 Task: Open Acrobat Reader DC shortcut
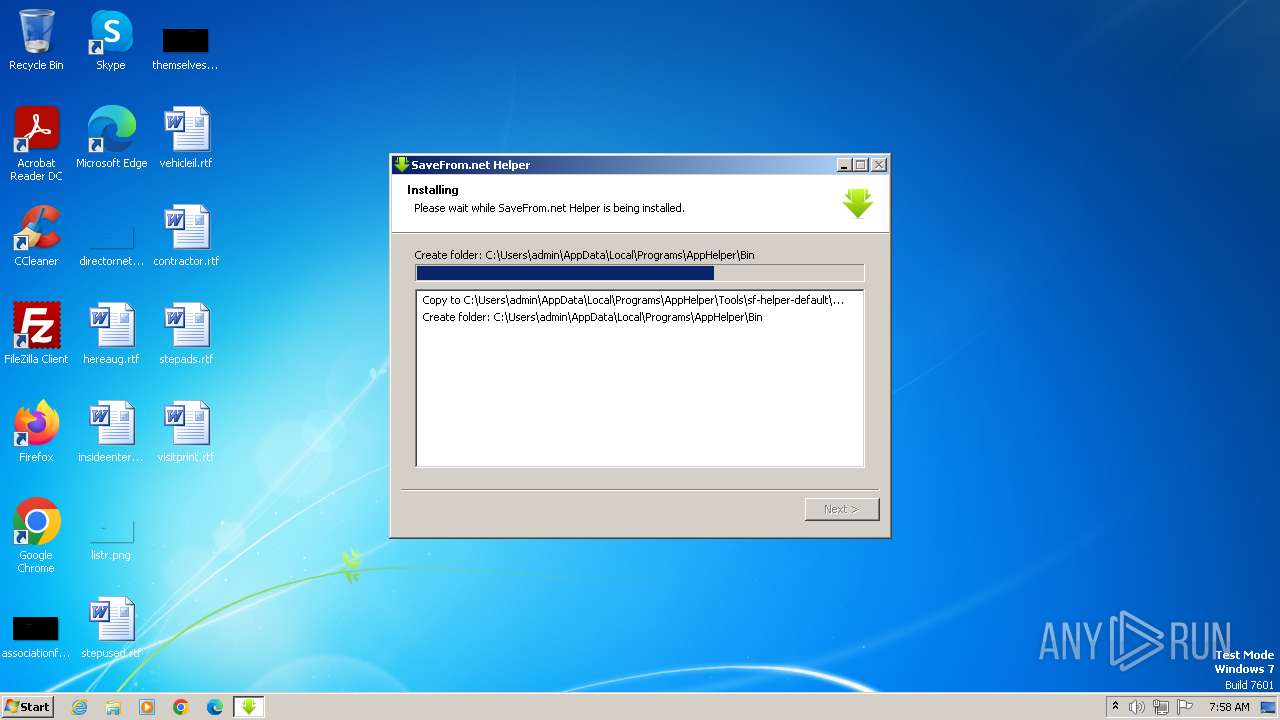36,143
